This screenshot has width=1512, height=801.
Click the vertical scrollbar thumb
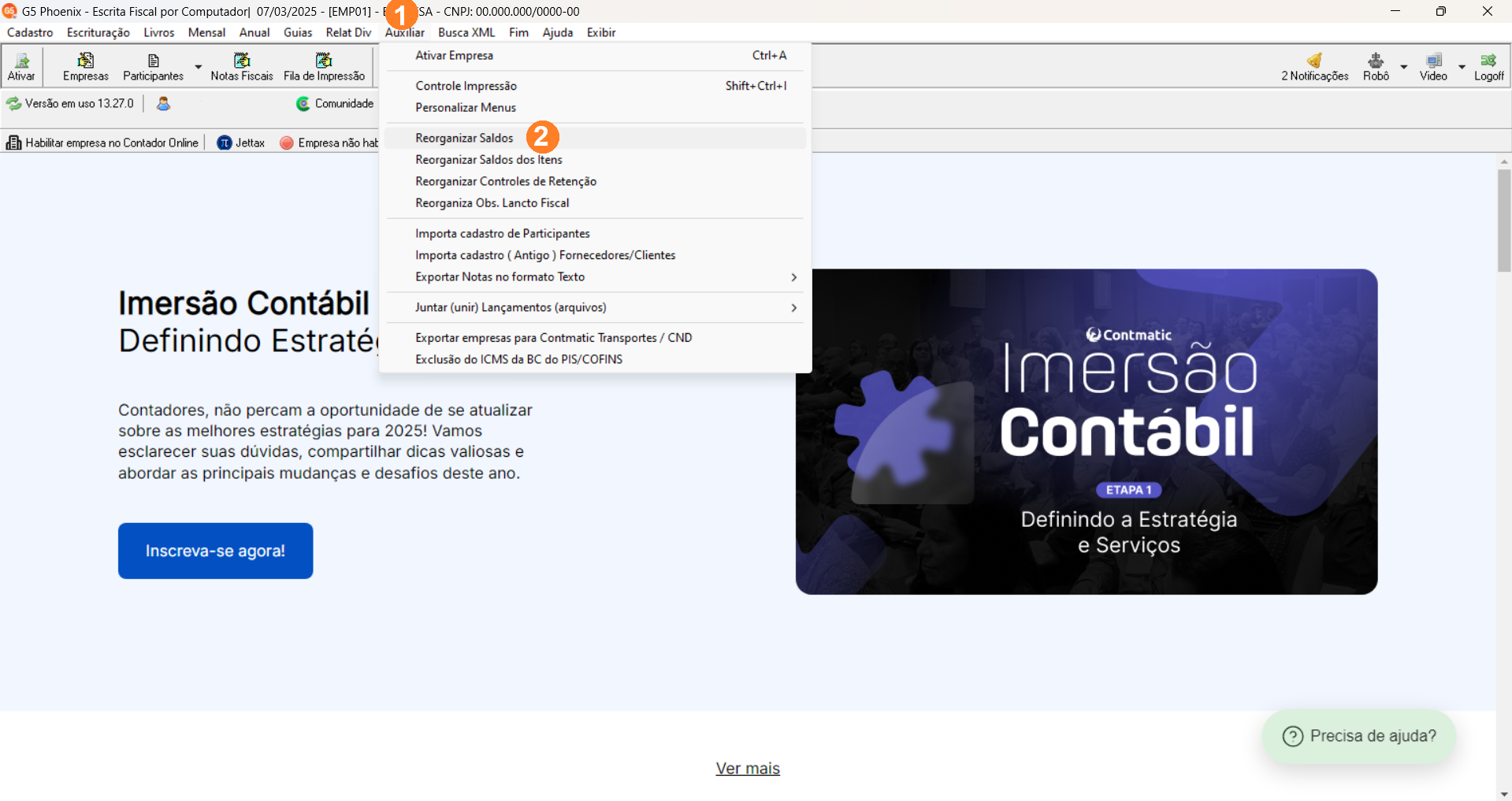pos(1504,221)
